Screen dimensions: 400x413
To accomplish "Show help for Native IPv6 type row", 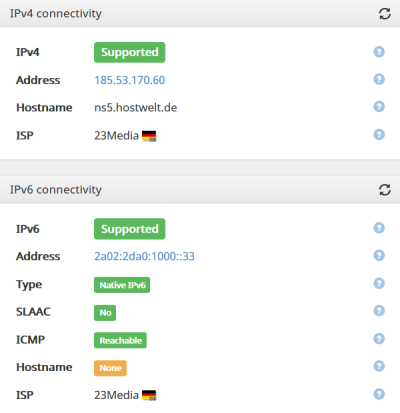I will point(379,283).
